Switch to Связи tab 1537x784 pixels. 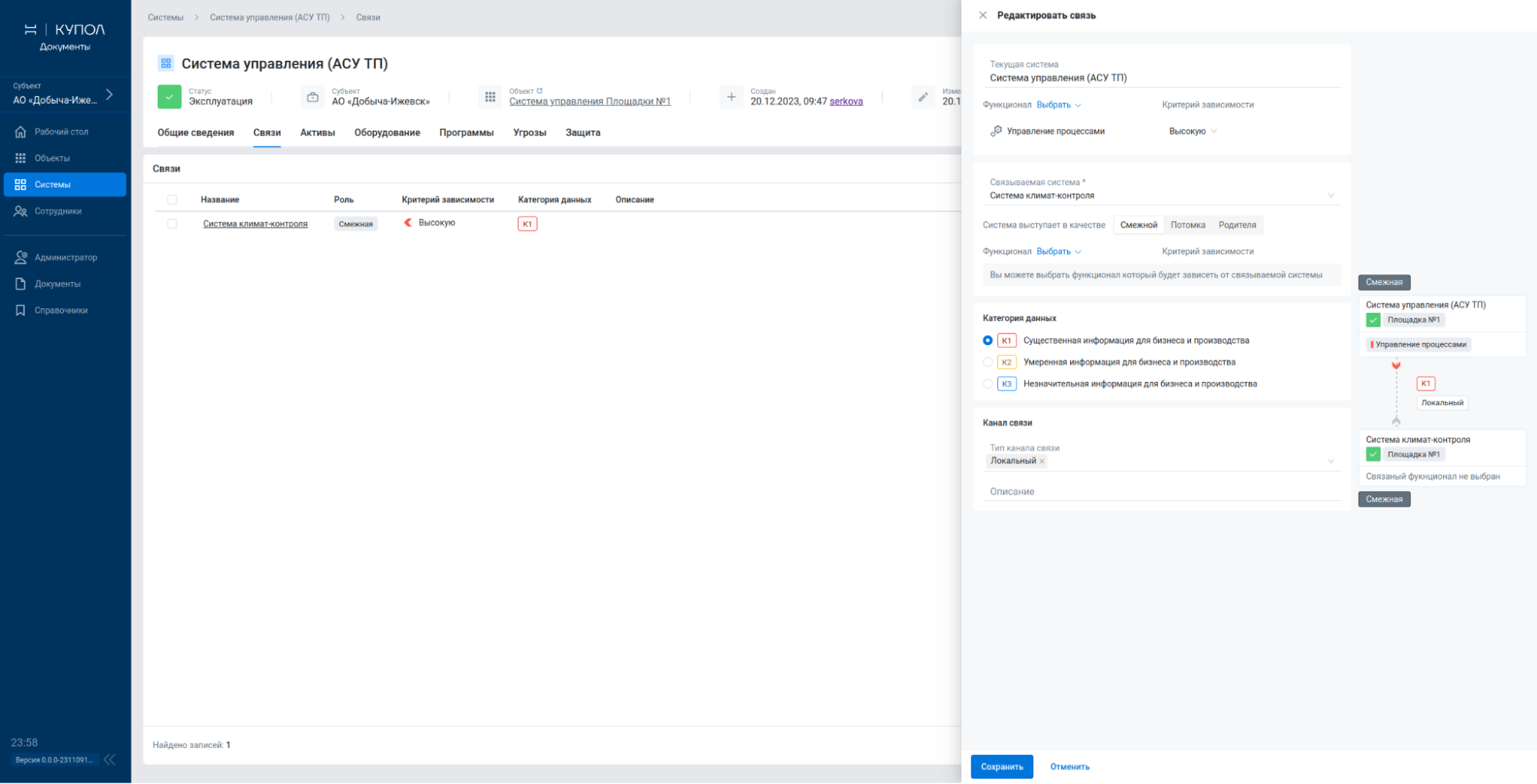pos(267,133)
